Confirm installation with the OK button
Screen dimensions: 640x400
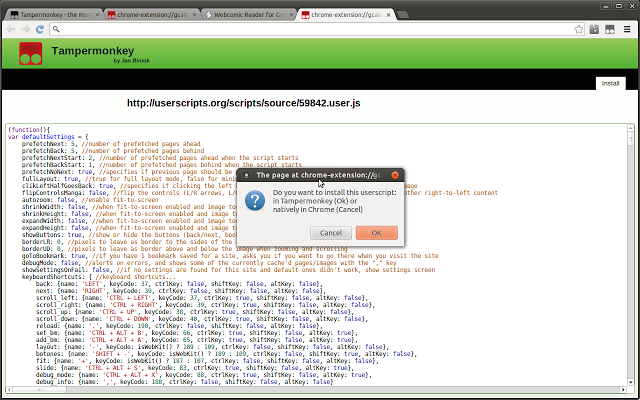(376, 233)
